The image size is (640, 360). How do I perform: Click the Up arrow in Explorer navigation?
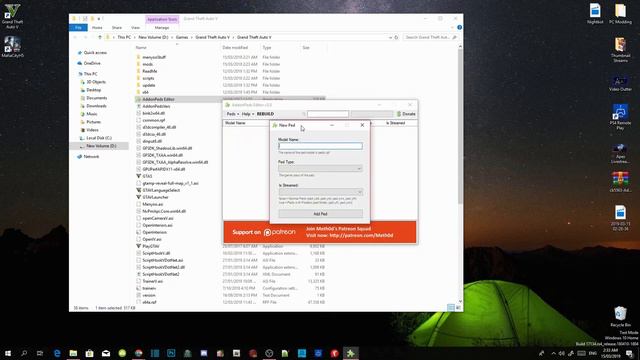pyautogui.click(x=100, y=37)
